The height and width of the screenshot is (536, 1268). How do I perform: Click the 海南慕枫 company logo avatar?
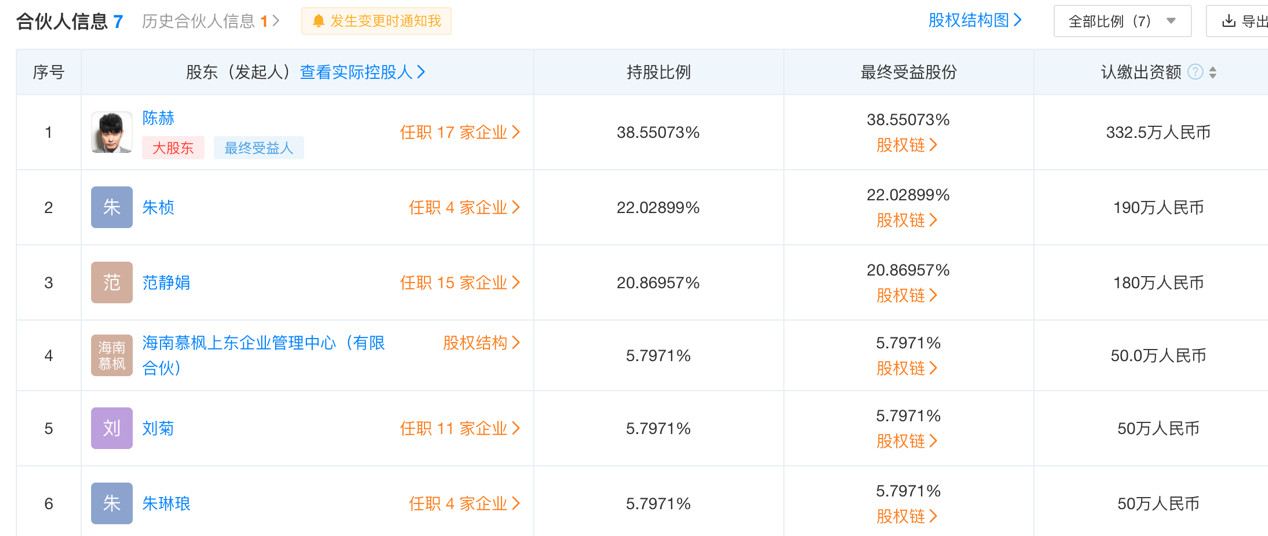[x=111, y=355]
